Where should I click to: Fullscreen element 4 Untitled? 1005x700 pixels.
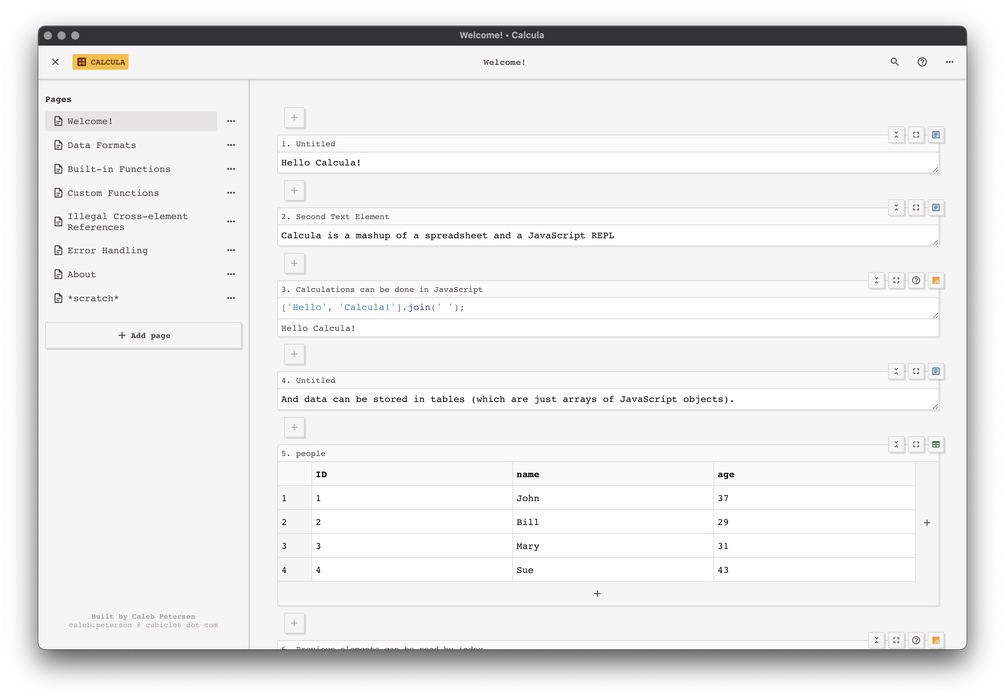pos(916,371)
